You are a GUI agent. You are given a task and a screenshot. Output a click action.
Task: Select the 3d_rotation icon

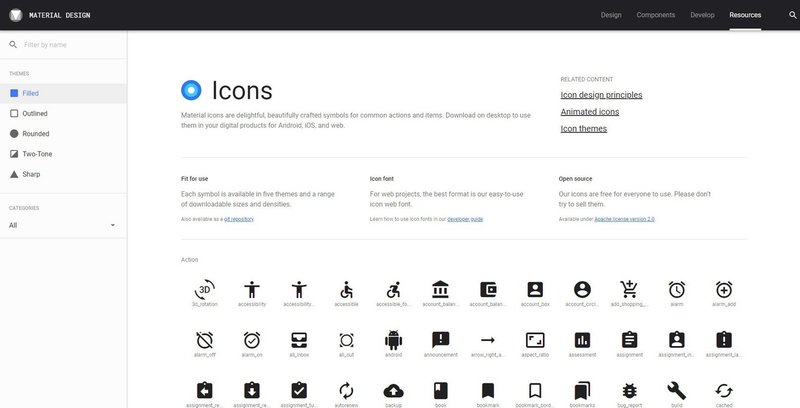[205, 290]
